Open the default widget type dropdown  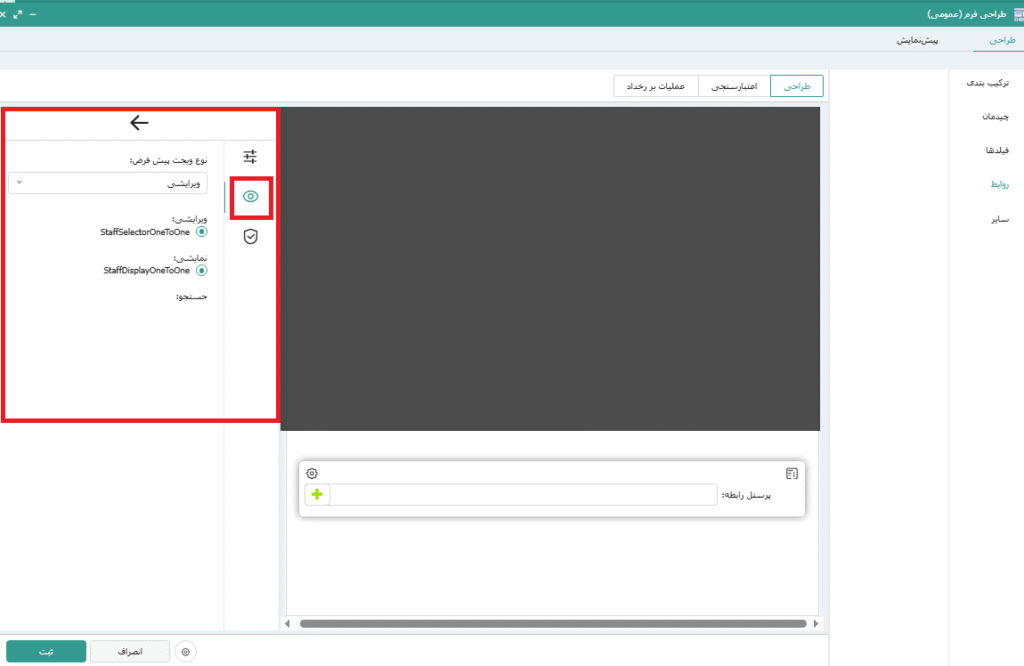click(x=108, y=184)
